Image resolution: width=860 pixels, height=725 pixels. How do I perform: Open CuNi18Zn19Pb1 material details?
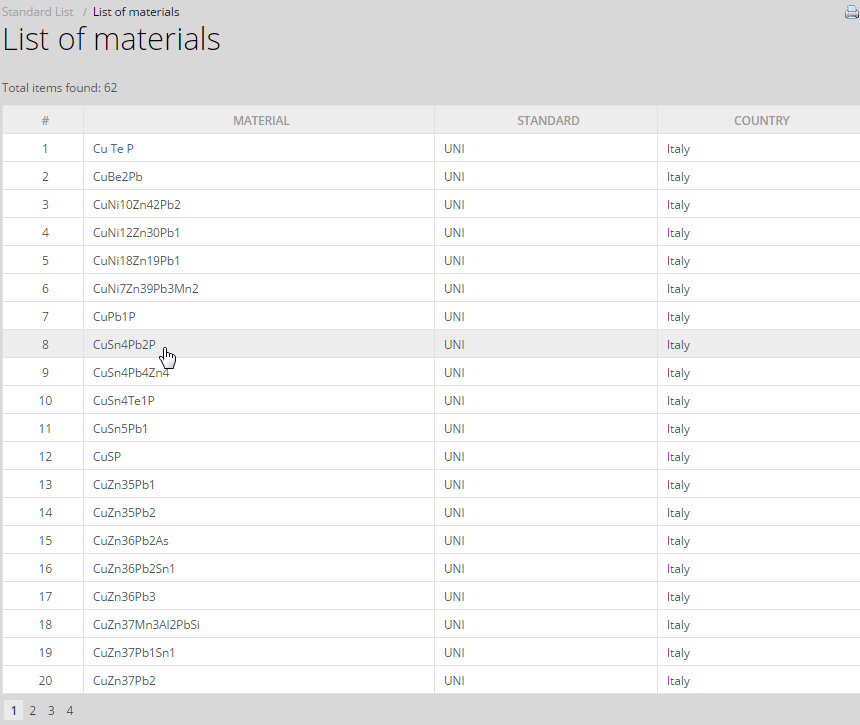(136, 261)
